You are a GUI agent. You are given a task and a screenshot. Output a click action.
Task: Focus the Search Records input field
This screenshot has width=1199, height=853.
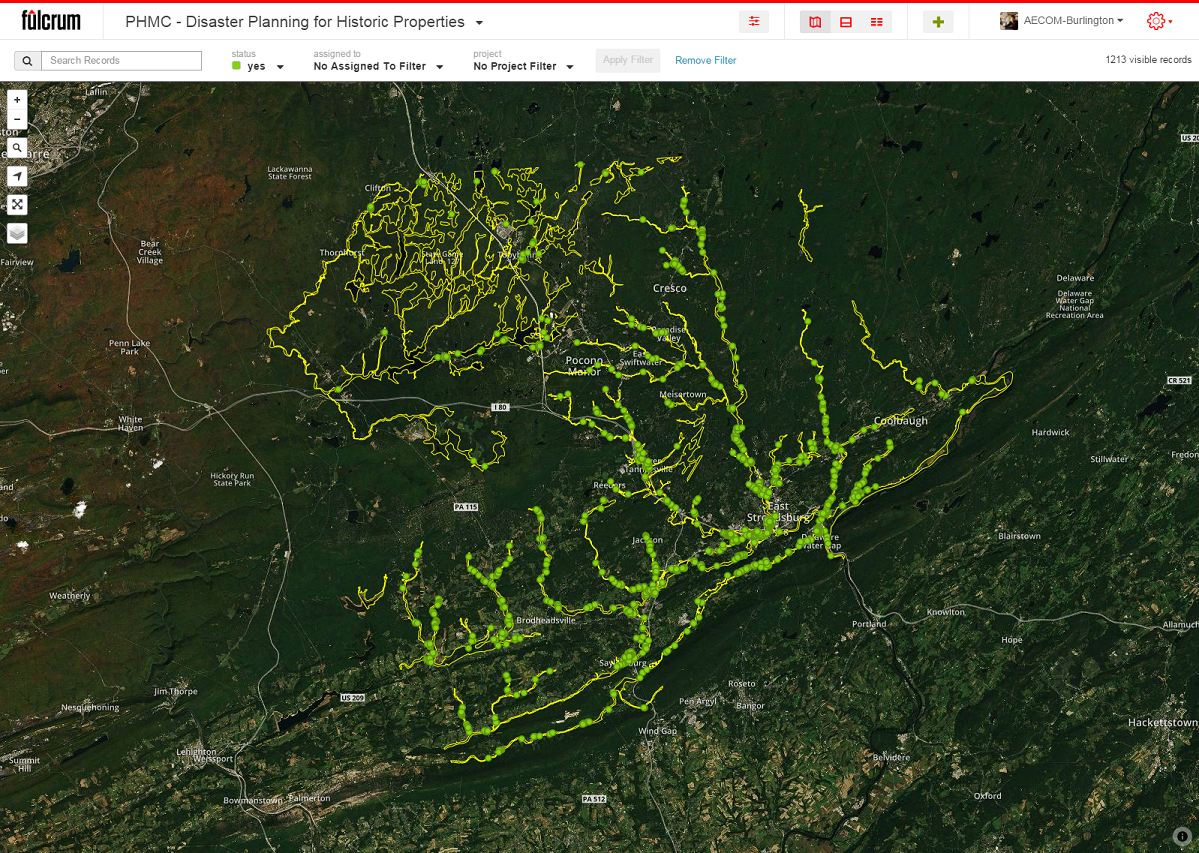point(121,61)
